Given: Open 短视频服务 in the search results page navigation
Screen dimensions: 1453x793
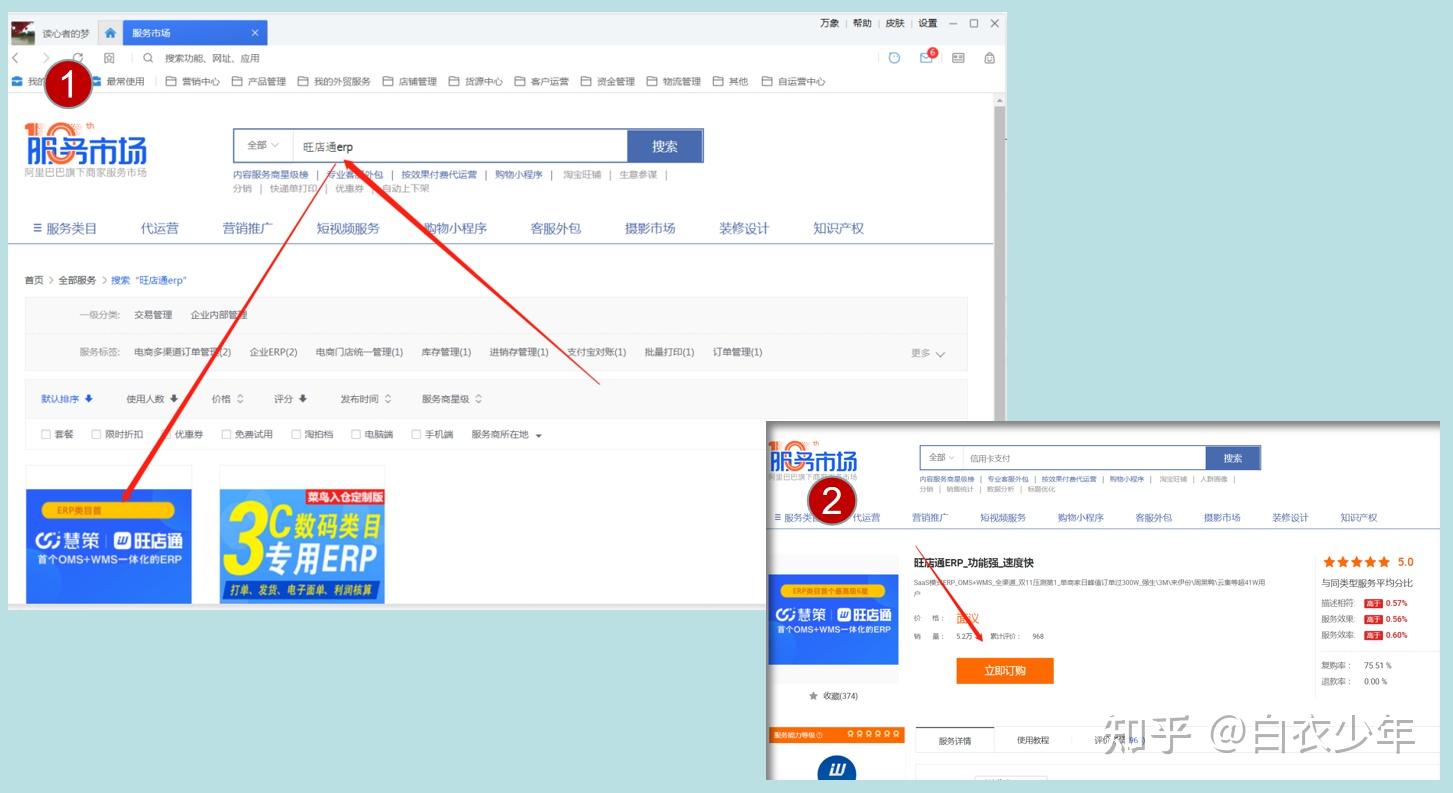Looking at the screenshot, I should [348, 228].
